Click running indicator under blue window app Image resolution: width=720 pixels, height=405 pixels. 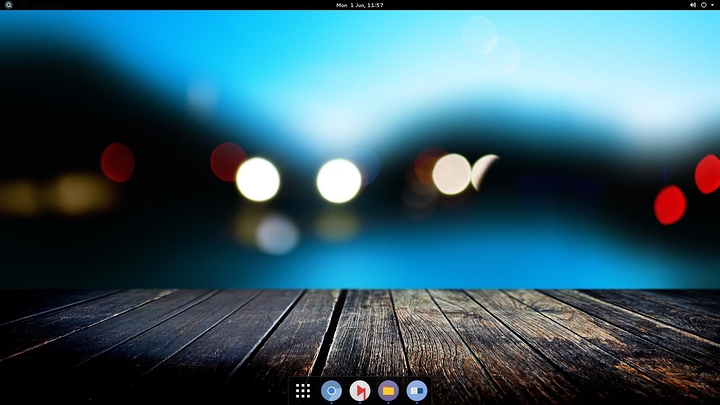[x=417, y=402]
